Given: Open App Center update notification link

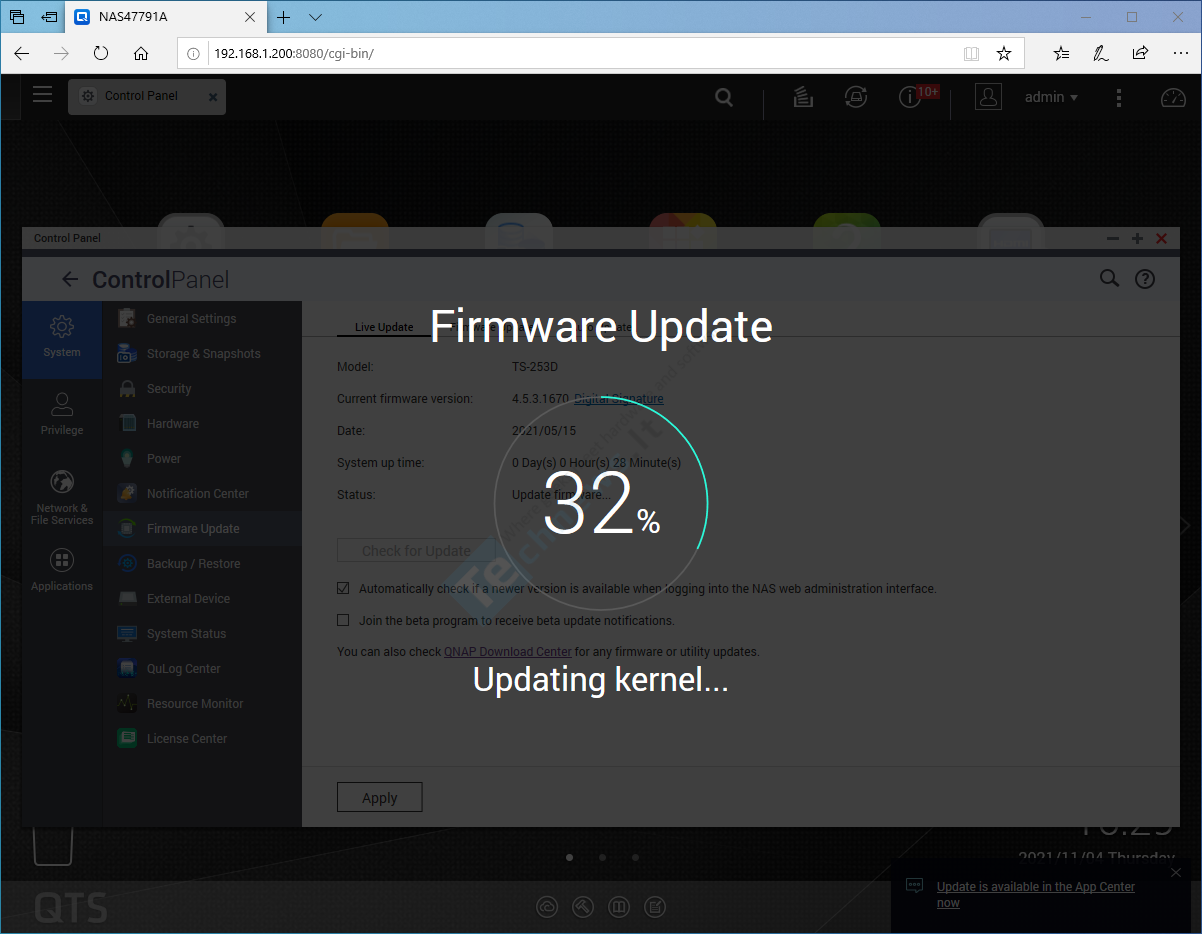Looking at the screenshot, I should (x=1036, y=894).
